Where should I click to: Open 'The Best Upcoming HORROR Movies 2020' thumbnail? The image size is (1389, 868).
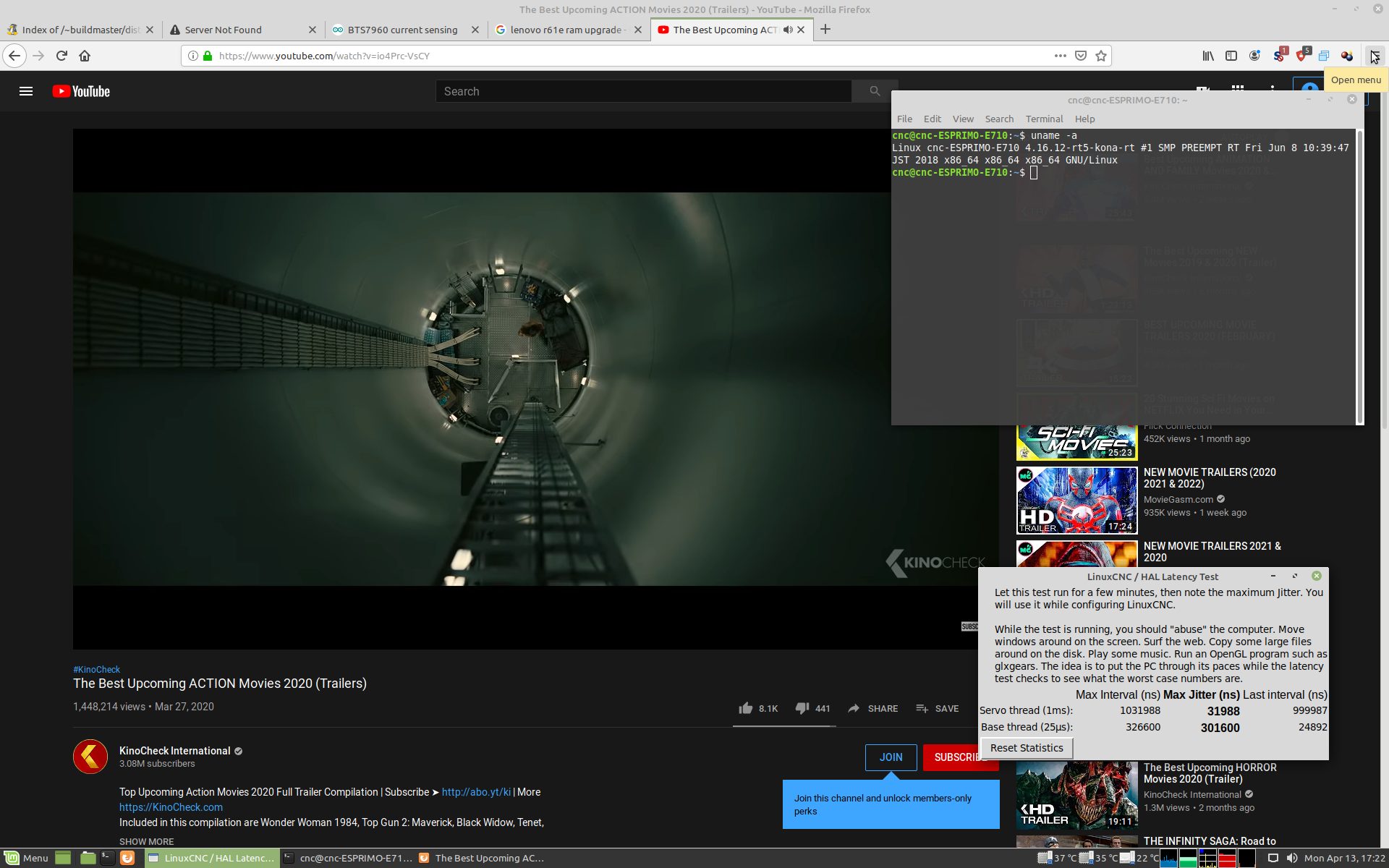[x=1076, y=795]
